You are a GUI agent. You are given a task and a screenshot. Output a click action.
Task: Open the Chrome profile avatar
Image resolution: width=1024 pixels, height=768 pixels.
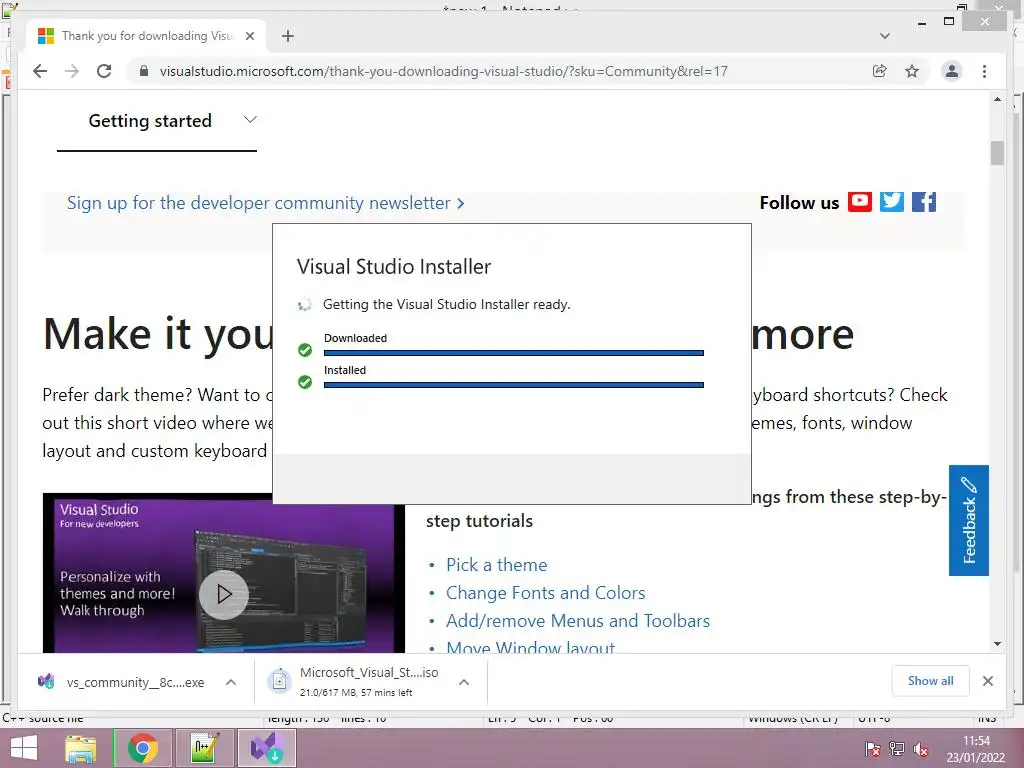952,71
